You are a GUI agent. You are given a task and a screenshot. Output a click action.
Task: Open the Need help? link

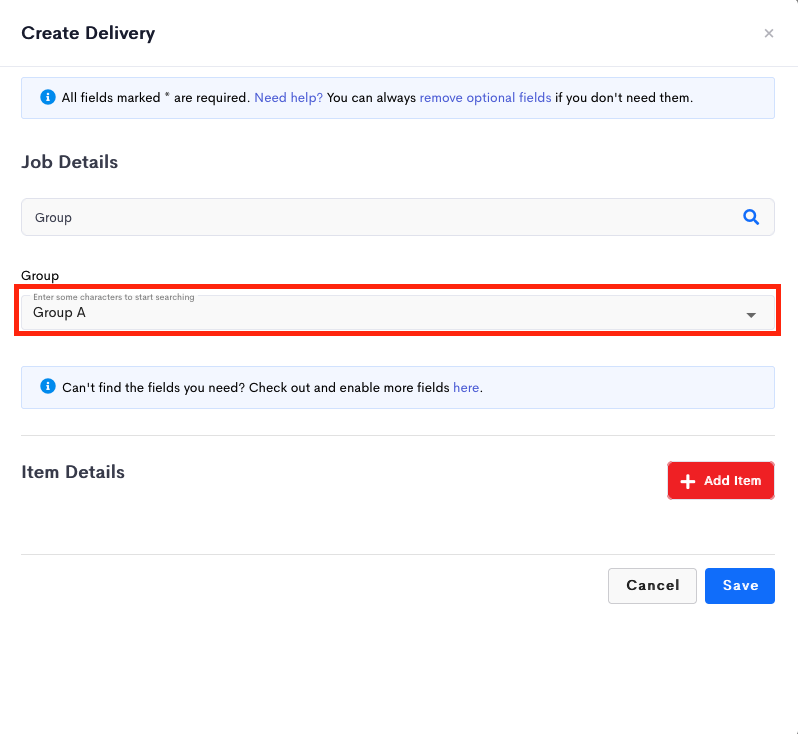pos(289,98)
